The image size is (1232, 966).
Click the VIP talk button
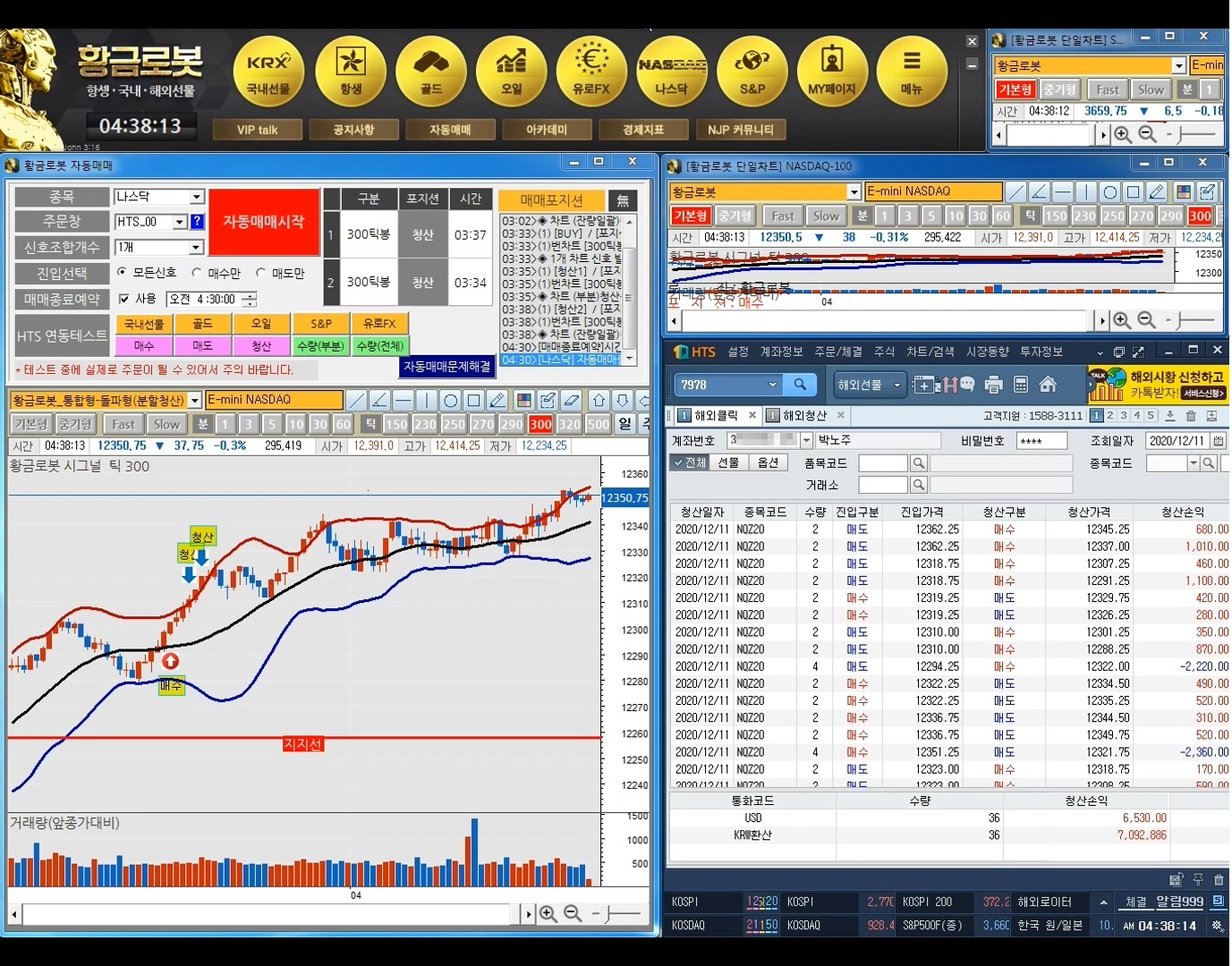point(257,130)
